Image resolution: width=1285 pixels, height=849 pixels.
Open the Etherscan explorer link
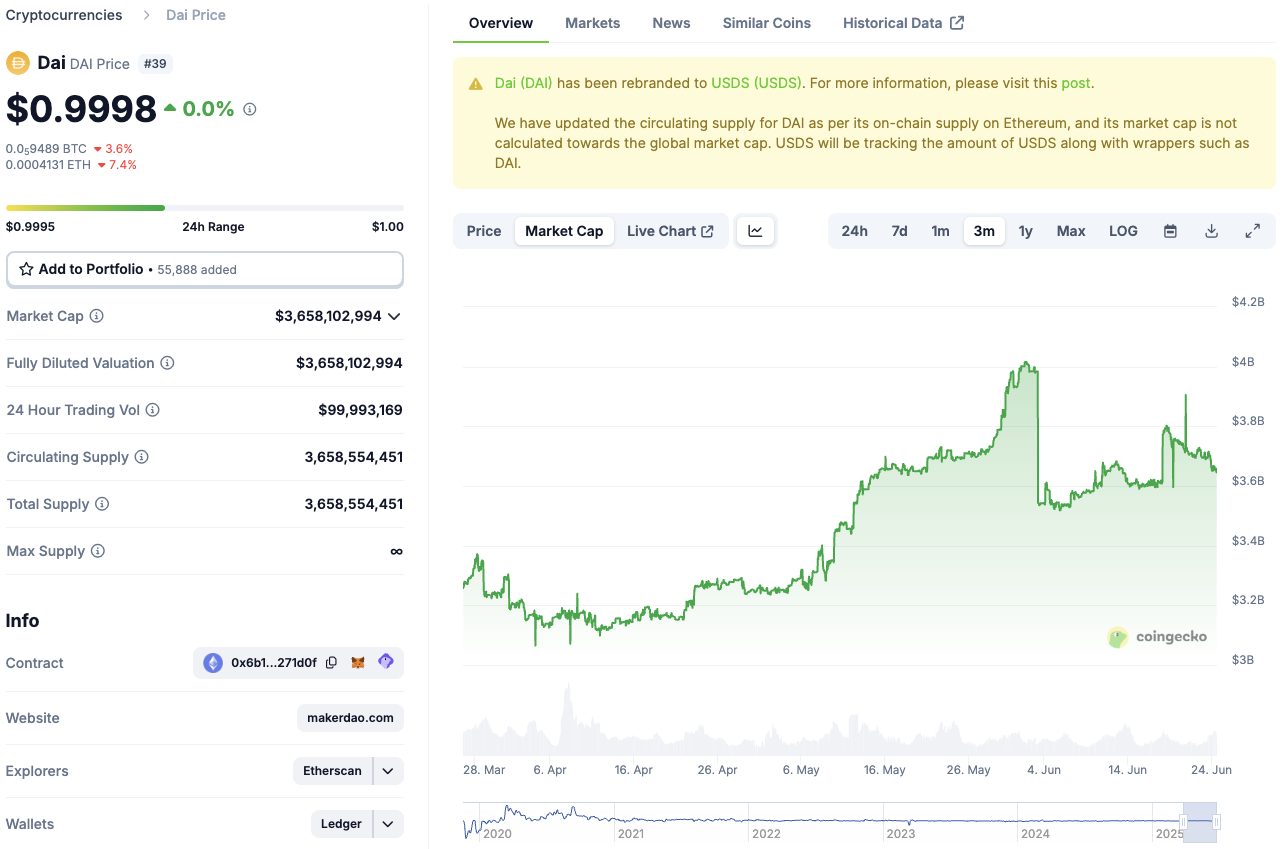coord(332,771)
